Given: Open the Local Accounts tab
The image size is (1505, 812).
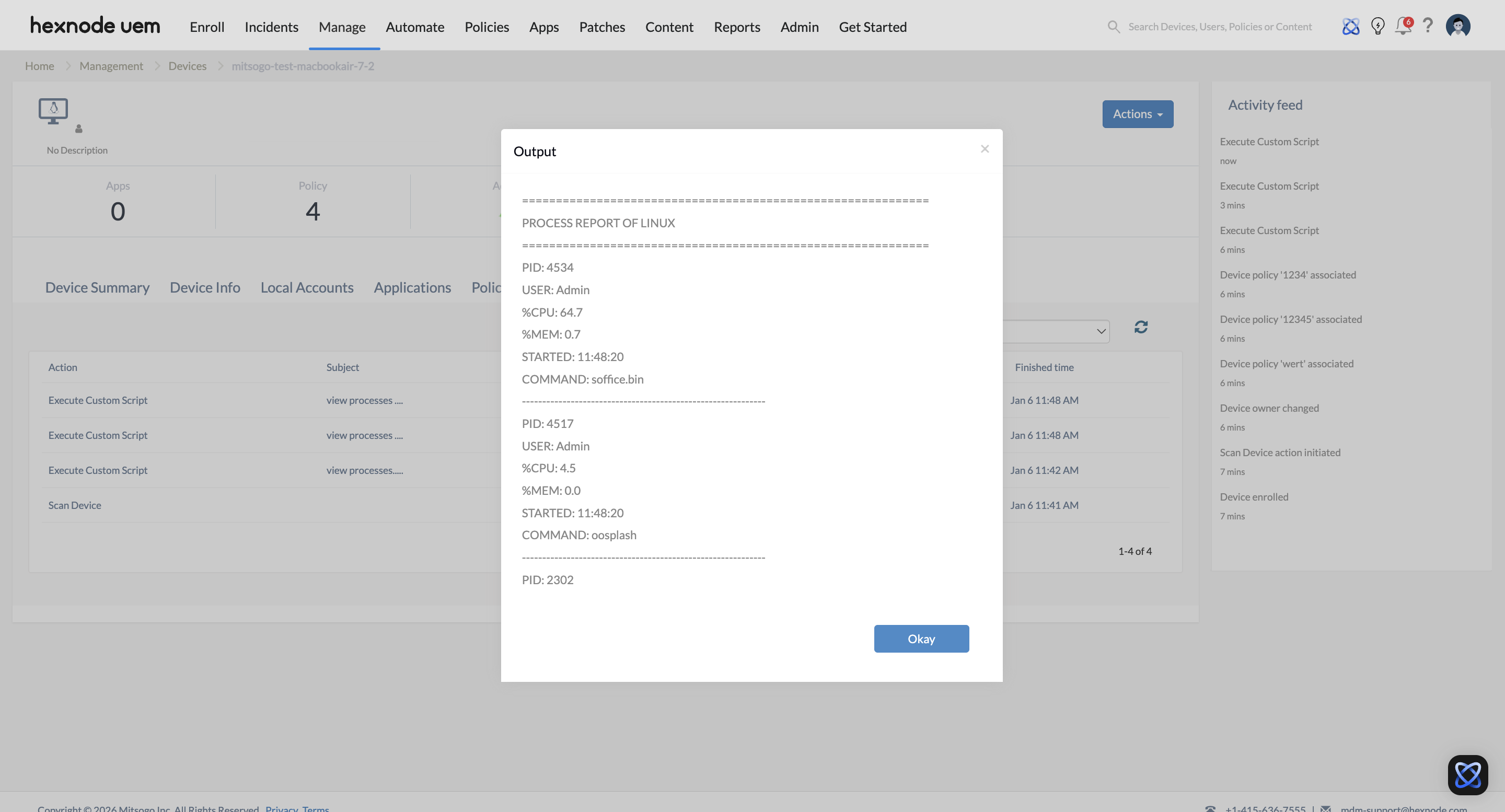Looking at the screenshot, I should [x=307, y=287].
